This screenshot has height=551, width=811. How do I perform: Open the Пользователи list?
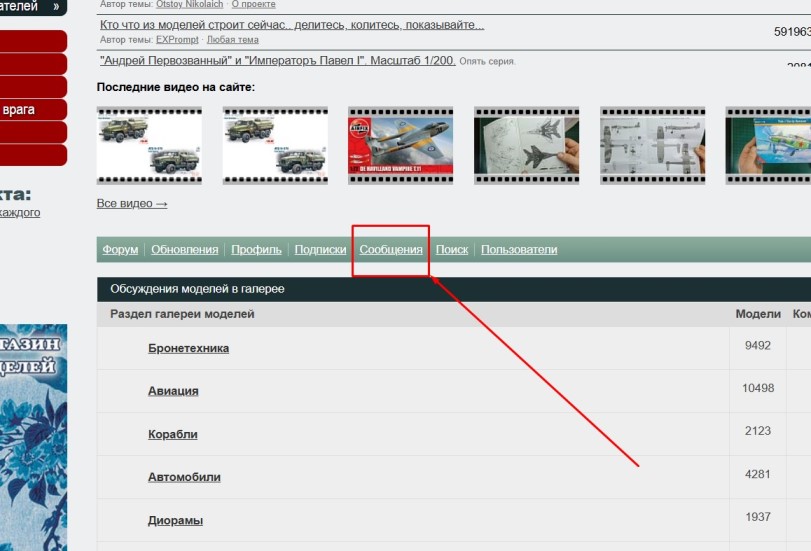tap(519, 250)
